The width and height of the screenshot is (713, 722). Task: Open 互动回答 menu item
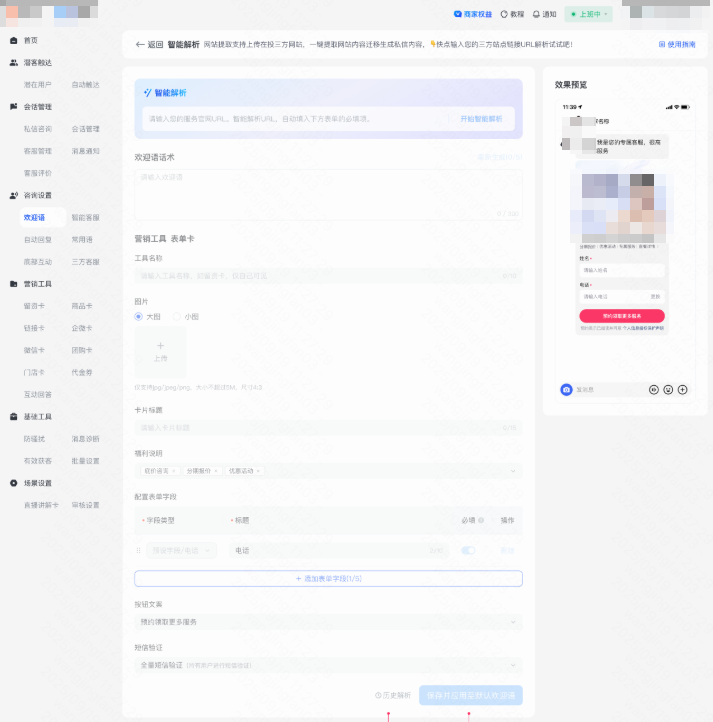pyautogui.click(x=38, y=395)
